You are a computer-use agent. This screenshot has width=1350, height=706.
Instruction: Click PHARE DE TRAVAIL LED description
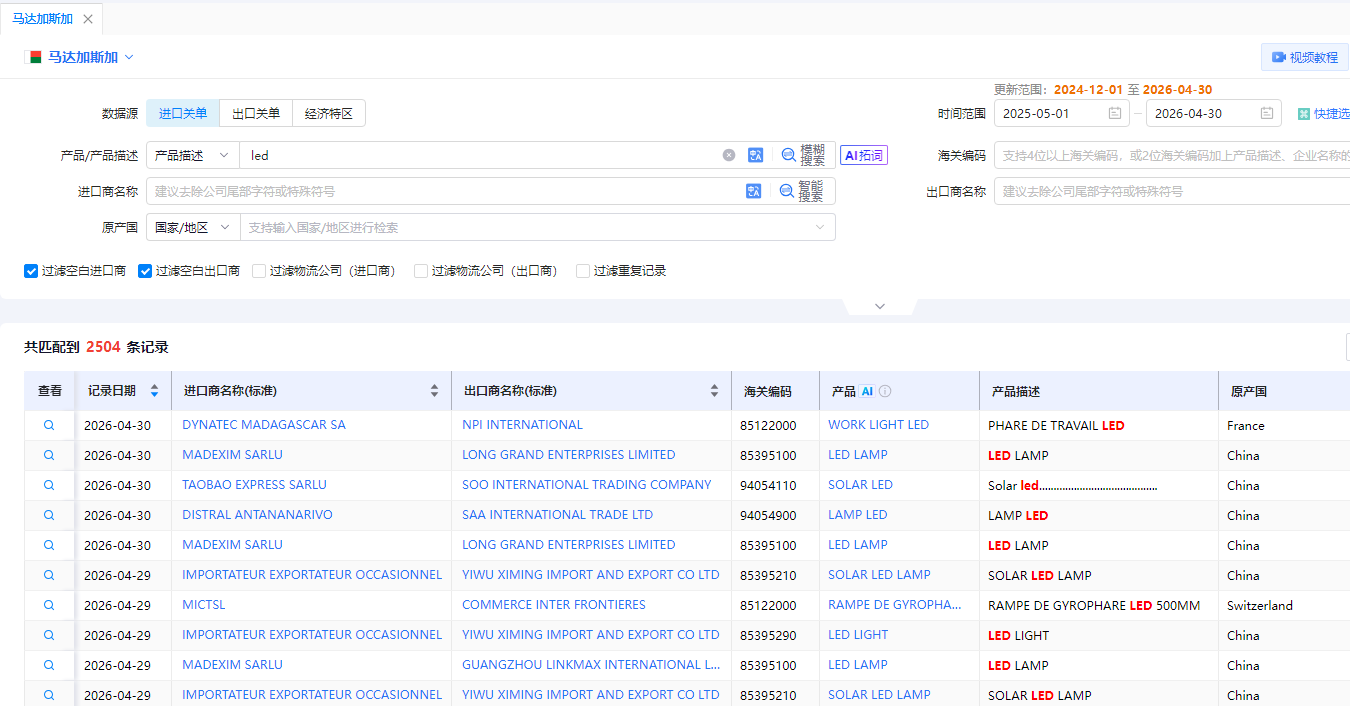click(x=1056, y=425)
